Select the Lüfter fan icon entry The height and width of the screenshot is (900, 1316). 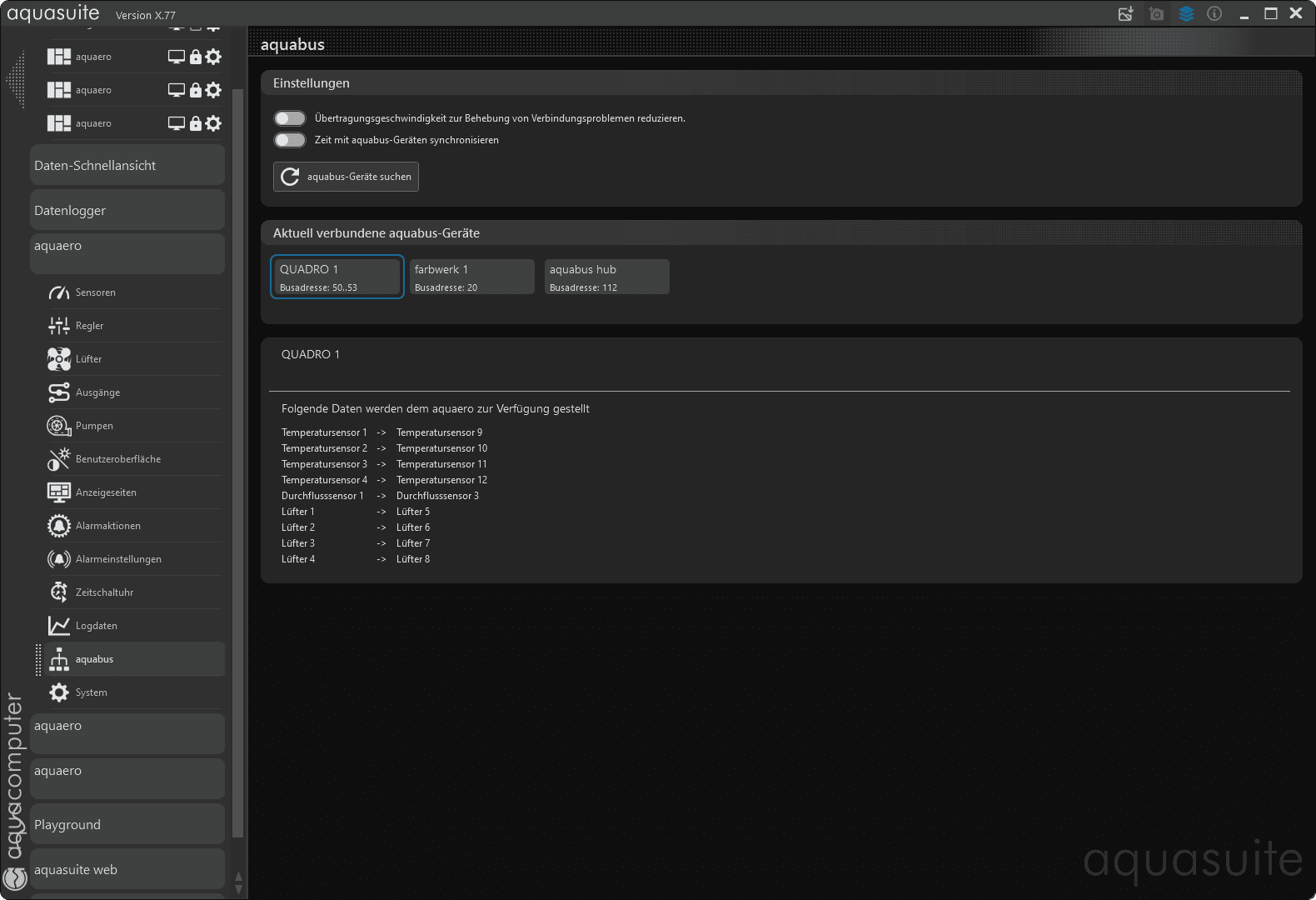point(135,359)
